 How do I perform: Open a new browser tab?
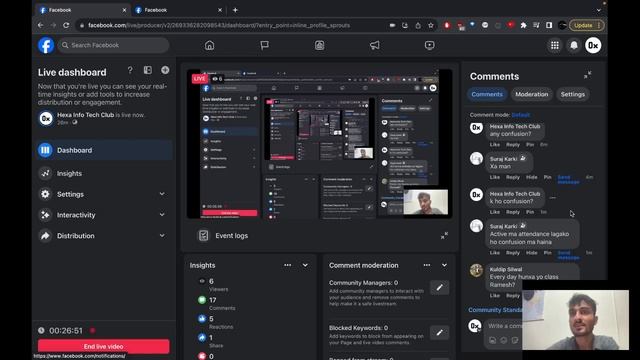click(x=236, y=10)
